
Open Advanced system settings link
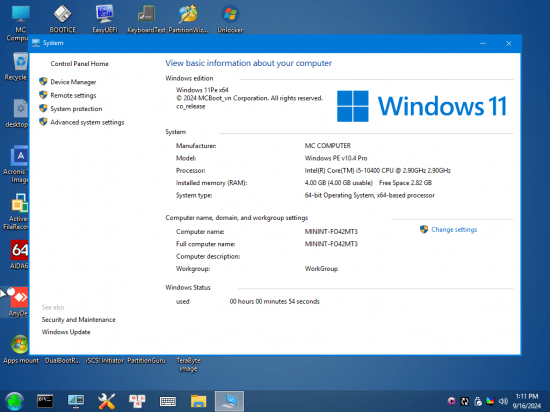87,122
